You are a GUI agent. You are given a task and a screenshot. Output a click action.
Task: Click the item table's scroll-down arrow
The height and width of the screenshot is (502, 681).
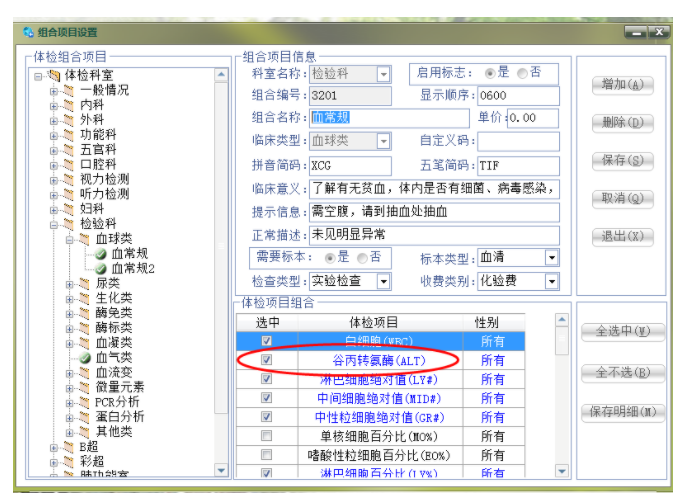pyautogui.click(x=562, y=471)
